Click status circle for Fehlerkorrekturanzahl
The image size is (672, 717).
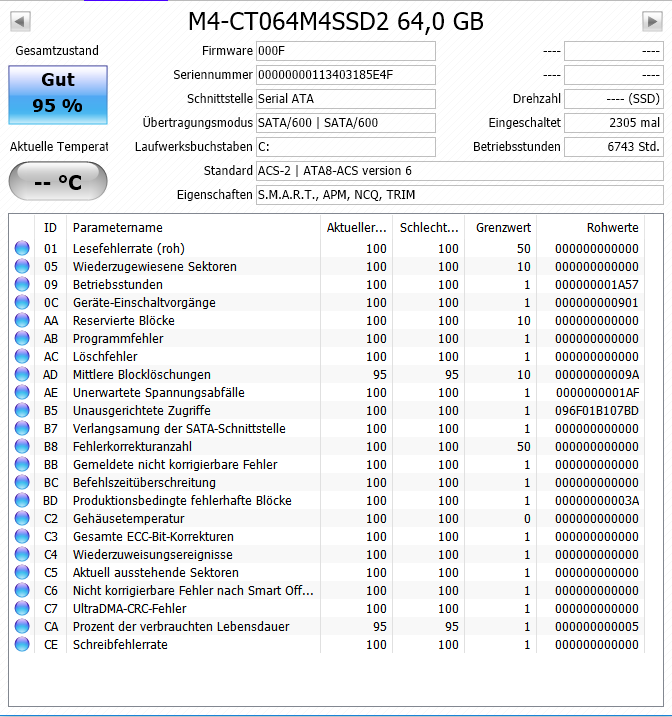22,446
